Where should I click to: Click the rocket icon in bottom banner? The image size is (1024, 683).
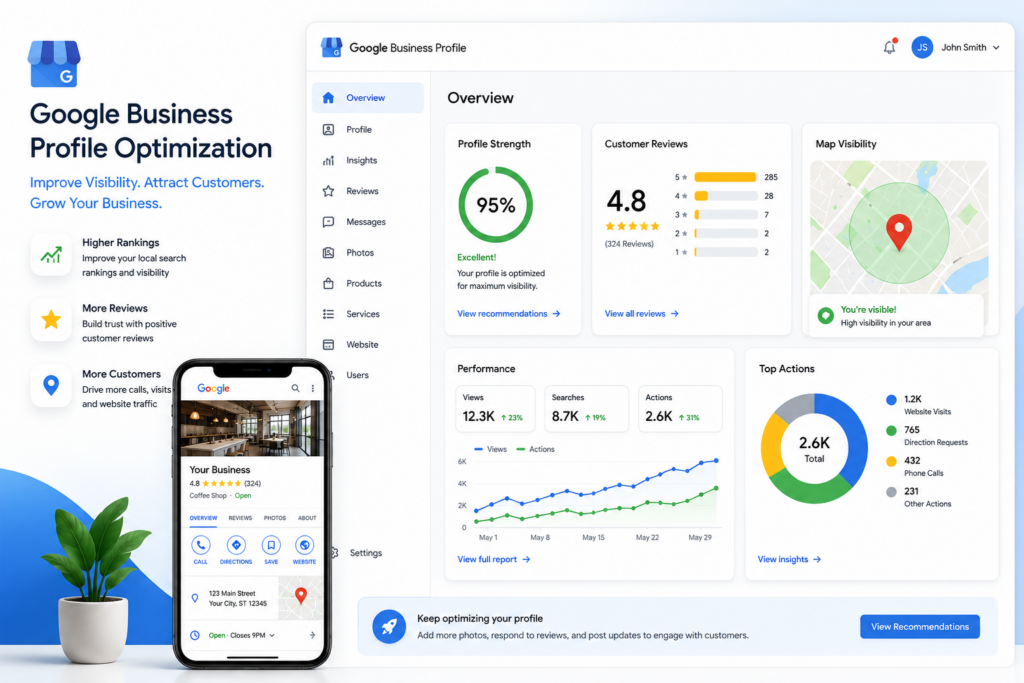click(x=389, y=626)
